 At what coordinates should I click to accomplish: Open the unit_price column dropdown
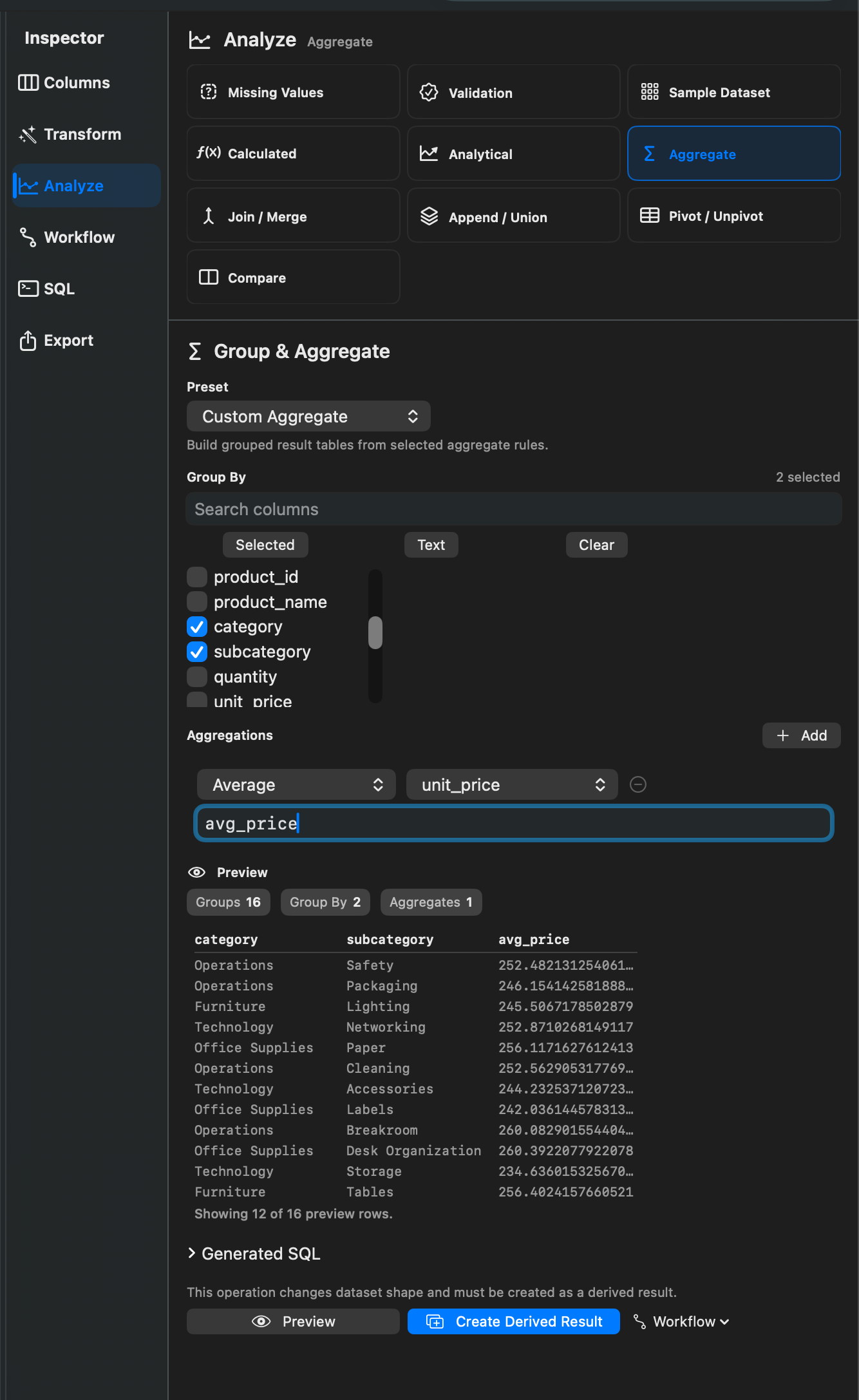(x=512, y=784)
